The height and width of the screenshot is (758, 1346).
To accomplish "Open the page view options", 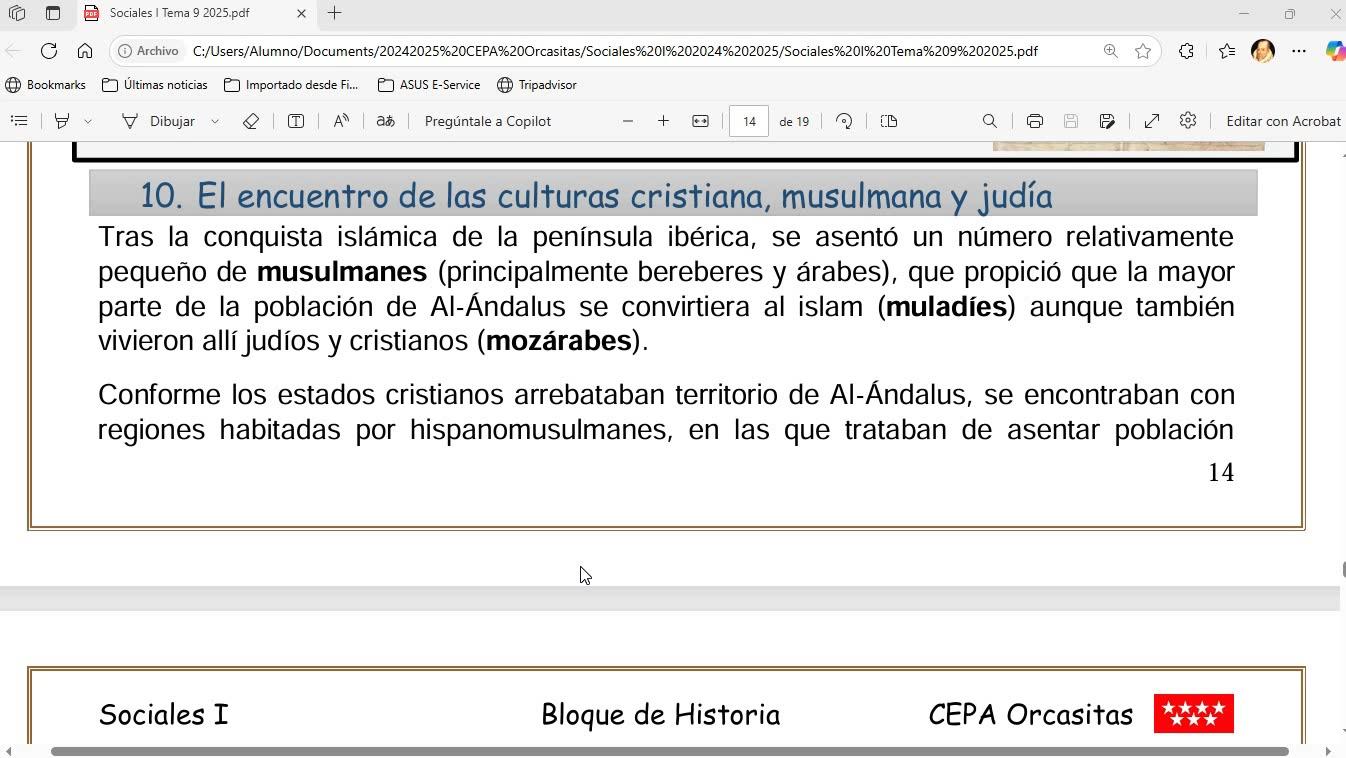I will (889, 121).
